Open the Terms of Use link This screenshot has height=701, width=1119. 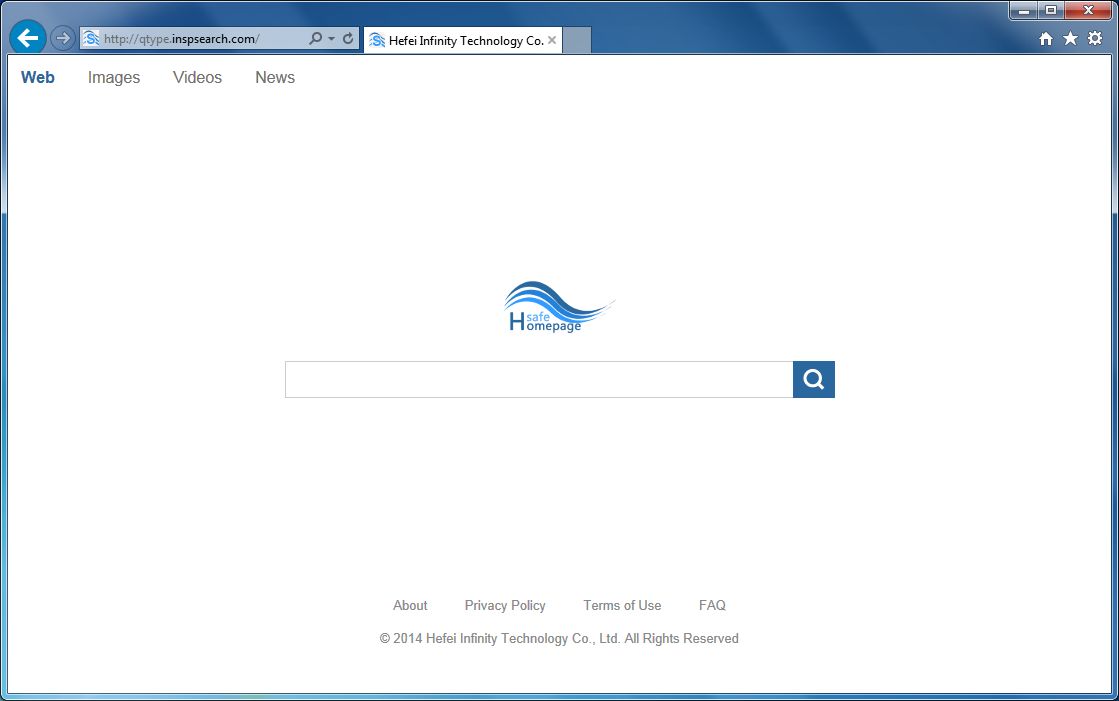[622, 605]
